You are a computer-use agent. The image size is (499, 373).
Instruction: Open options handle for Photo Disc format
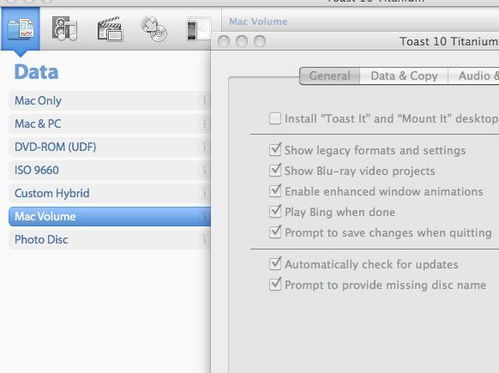coord(204,239)
